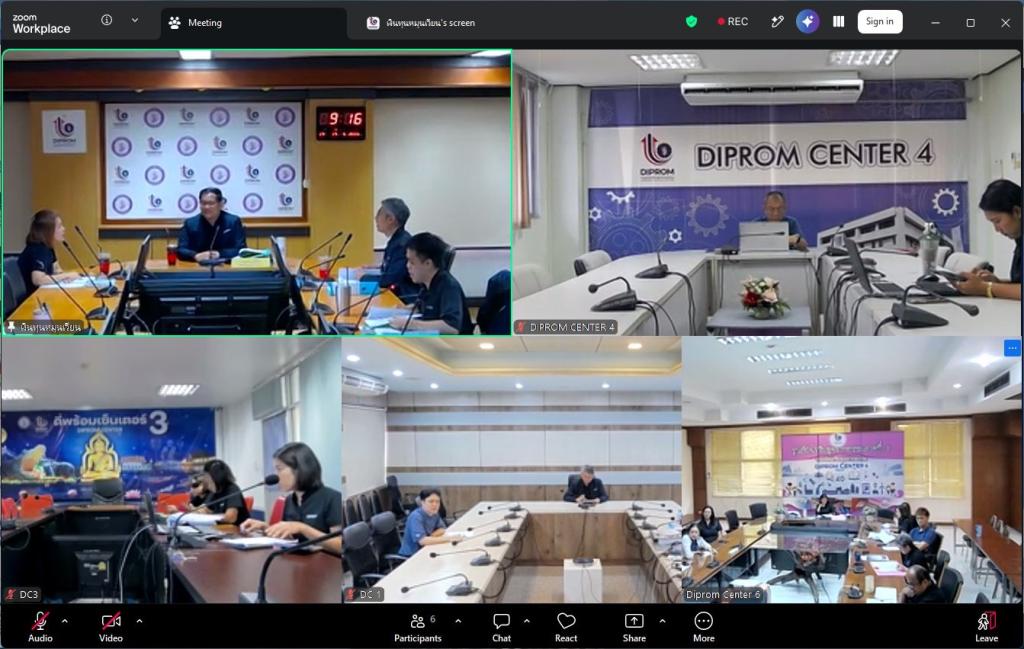Click green encryption shield icon
Screen dimensions: 1024x649
[x=692, y=22]
